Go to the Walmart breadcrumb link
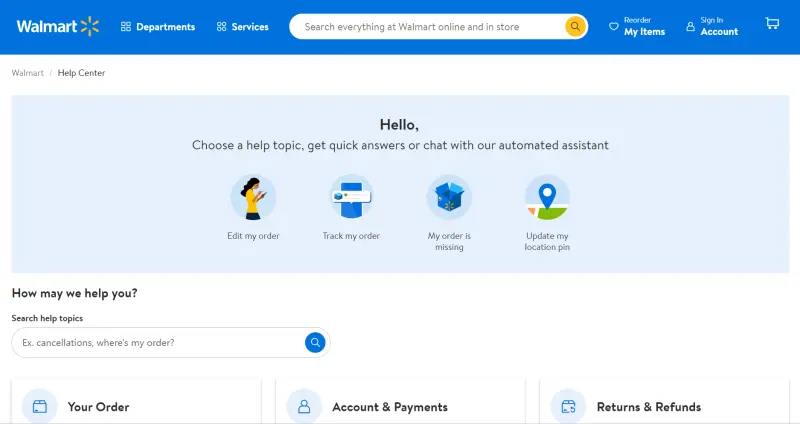Screen dimensions: 800x424 28,73
